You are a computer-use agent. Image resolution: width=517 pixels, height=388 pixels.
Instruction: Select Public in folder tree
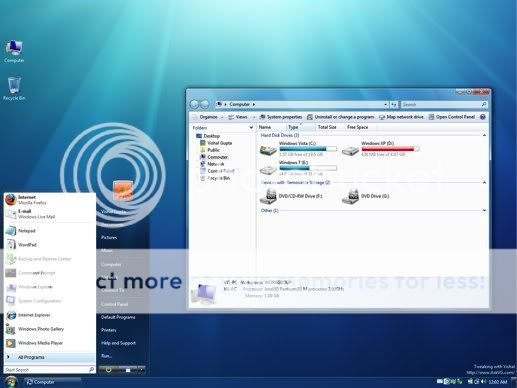(x=210, y=150)
